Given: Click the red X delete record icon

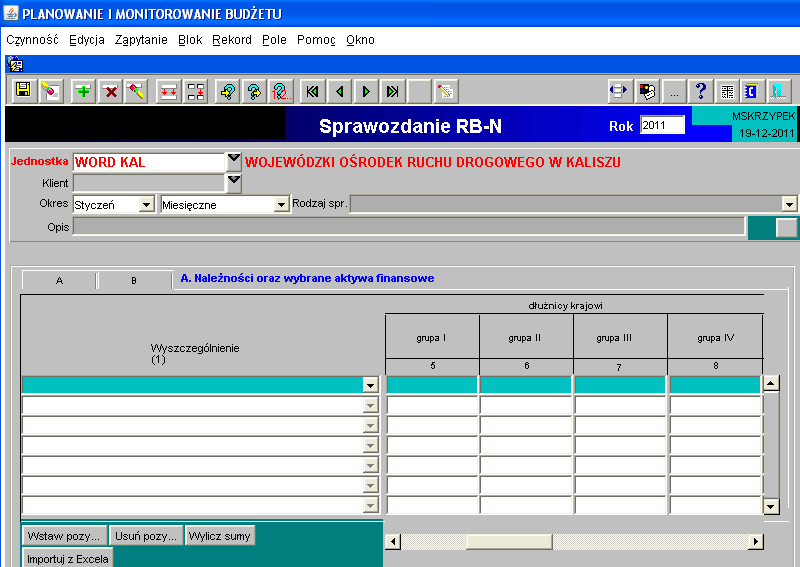Looking at the screenshot, I should (110, 91).
